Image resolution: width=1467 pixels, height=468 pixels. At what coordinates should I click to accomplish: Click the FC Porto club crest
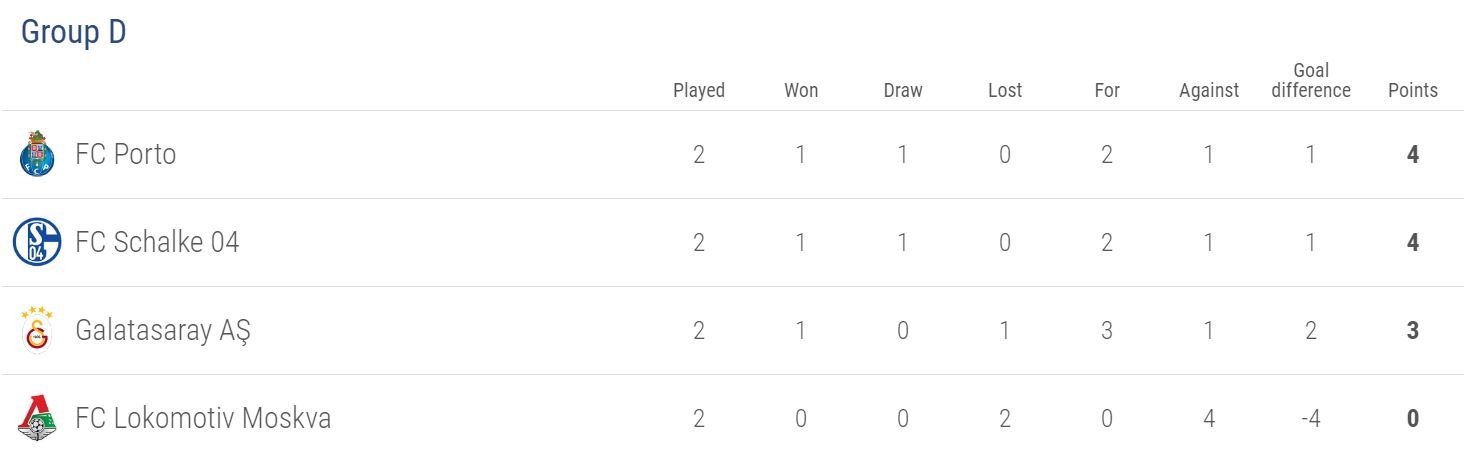coord(37,155)
